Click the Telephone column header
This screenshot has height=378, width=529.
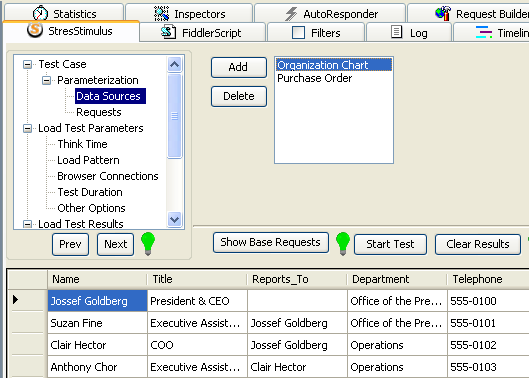pyautogui.click(x=489, y=279)
